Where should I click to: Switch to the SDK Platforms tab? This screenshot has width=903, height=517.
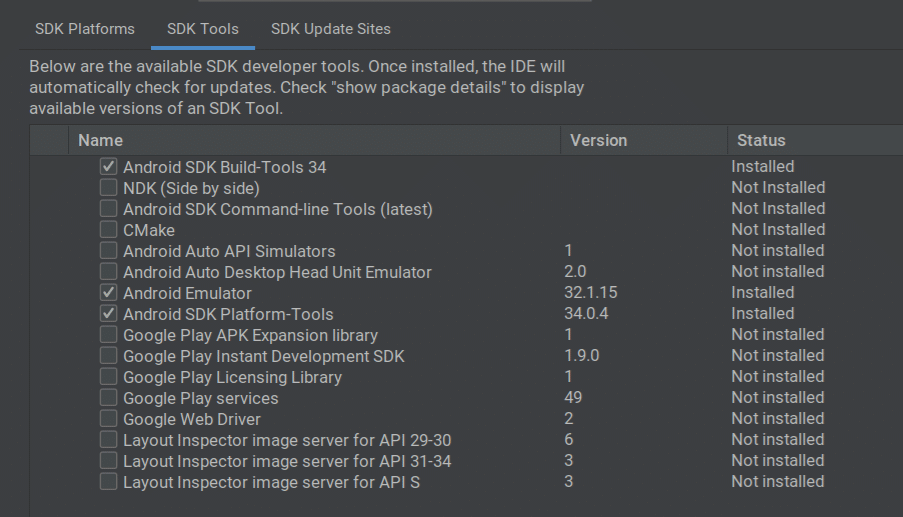point(85,29)
